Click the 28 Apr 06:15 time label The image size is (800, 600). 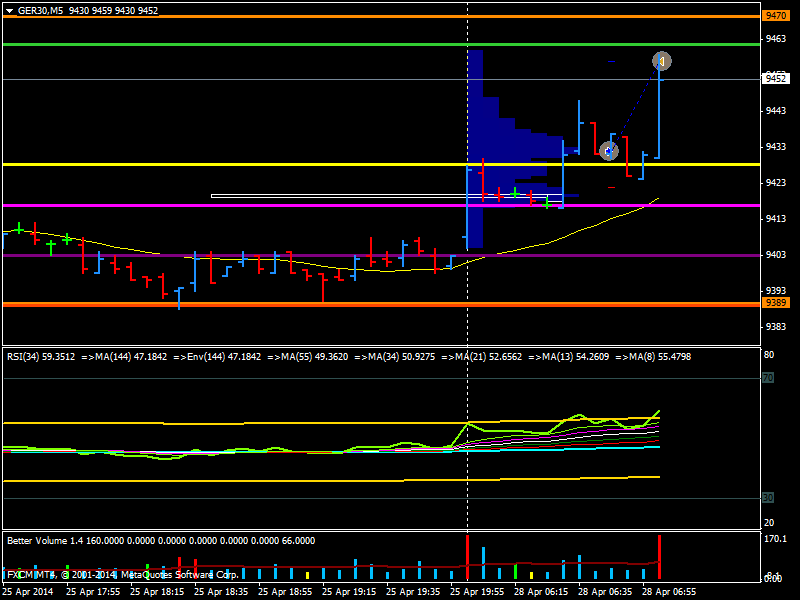click(538, 591)
